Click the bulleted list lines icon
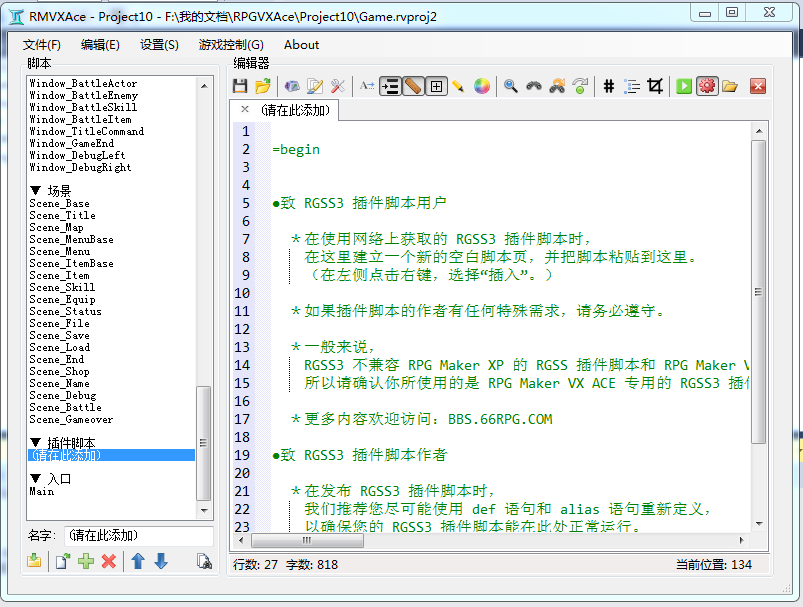The height and width of the screenshot is (607, 803). click(632, 86)
